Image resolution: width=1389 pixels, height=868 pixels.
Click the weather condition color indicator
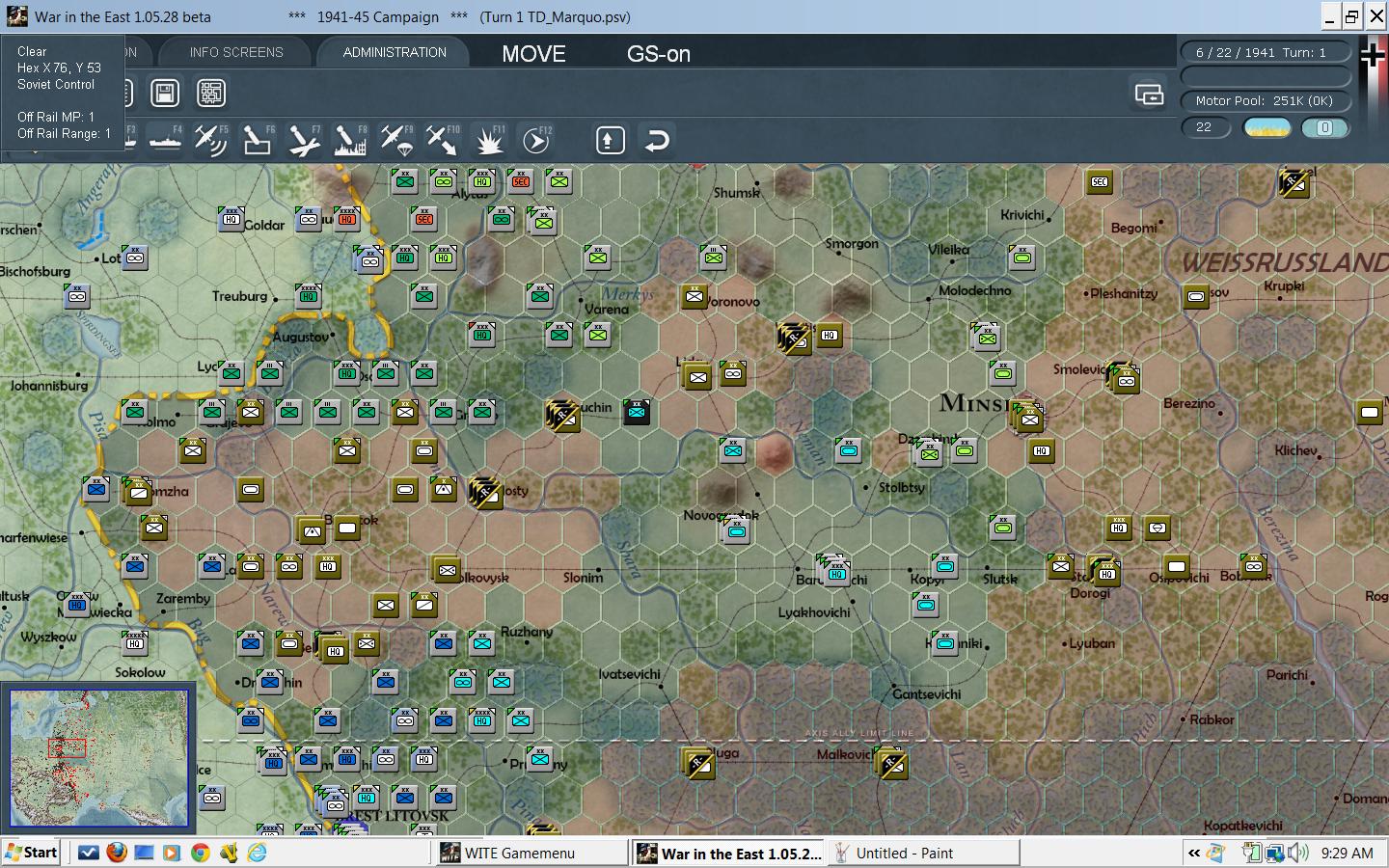1267,127
